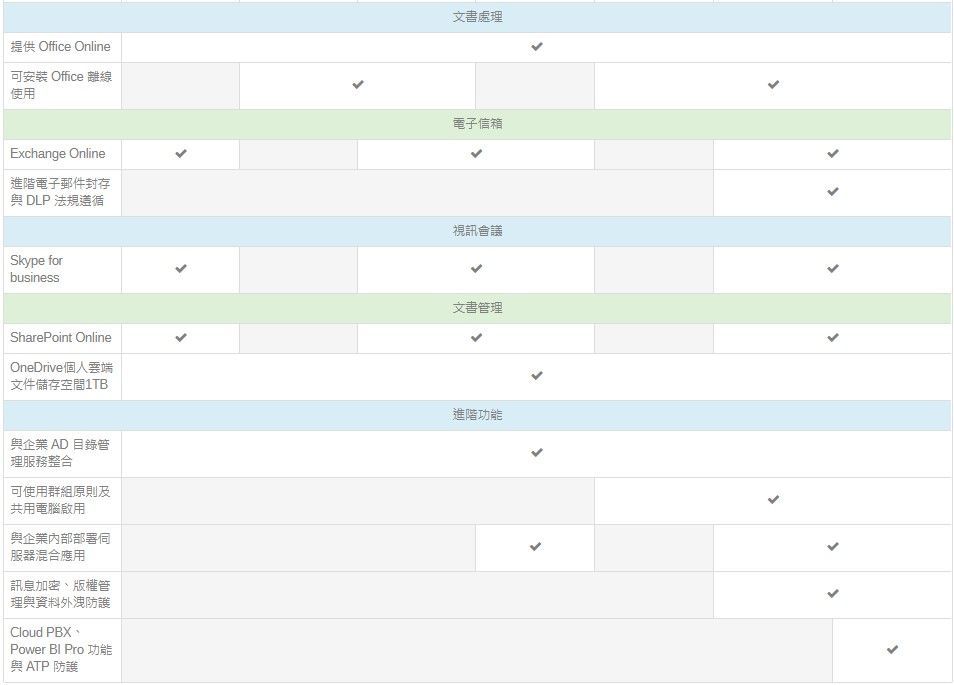
Task: Select the 文書管理 section header
Action: (477, 308)
